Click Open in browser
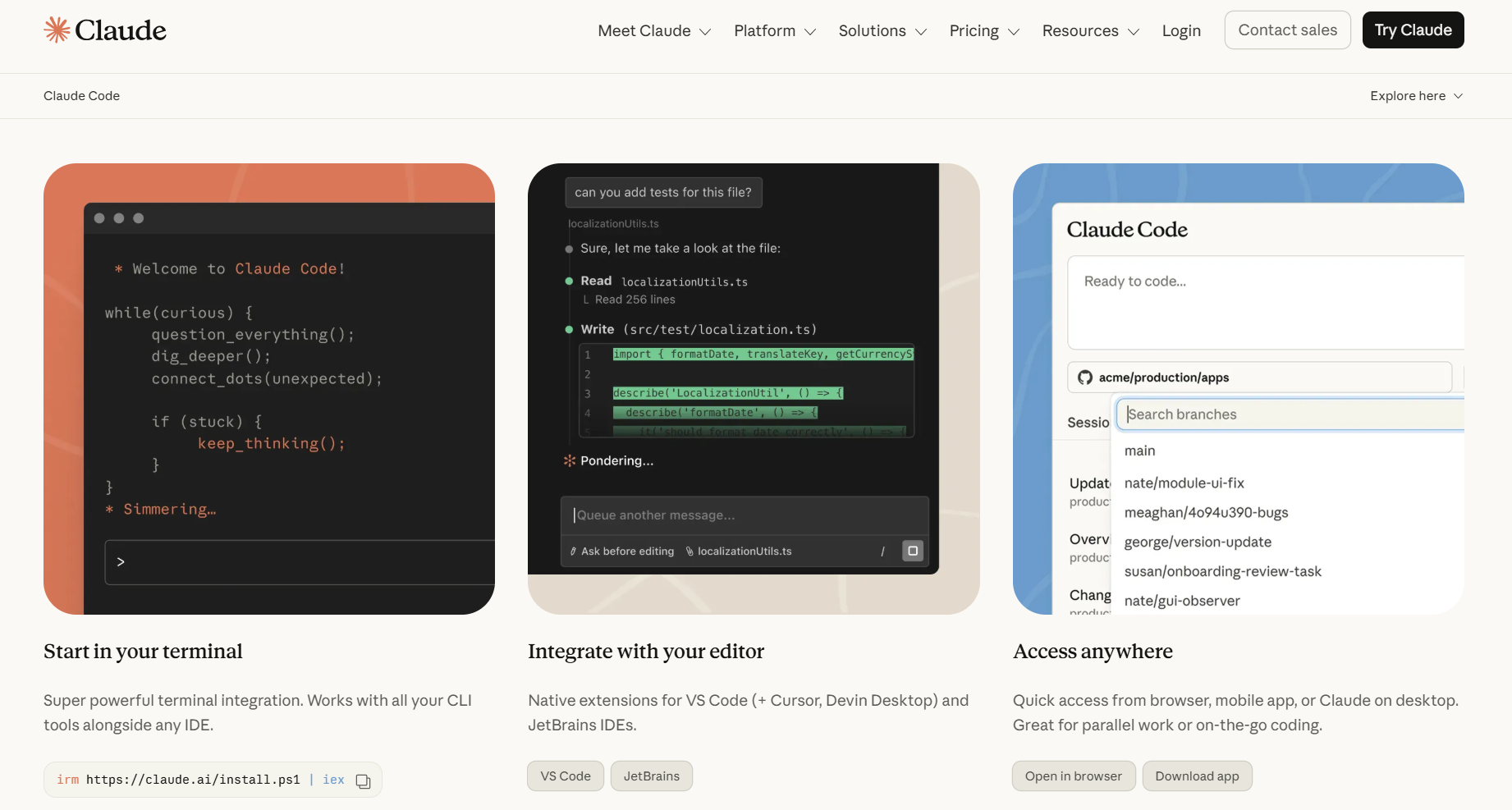 [1074, 776]
